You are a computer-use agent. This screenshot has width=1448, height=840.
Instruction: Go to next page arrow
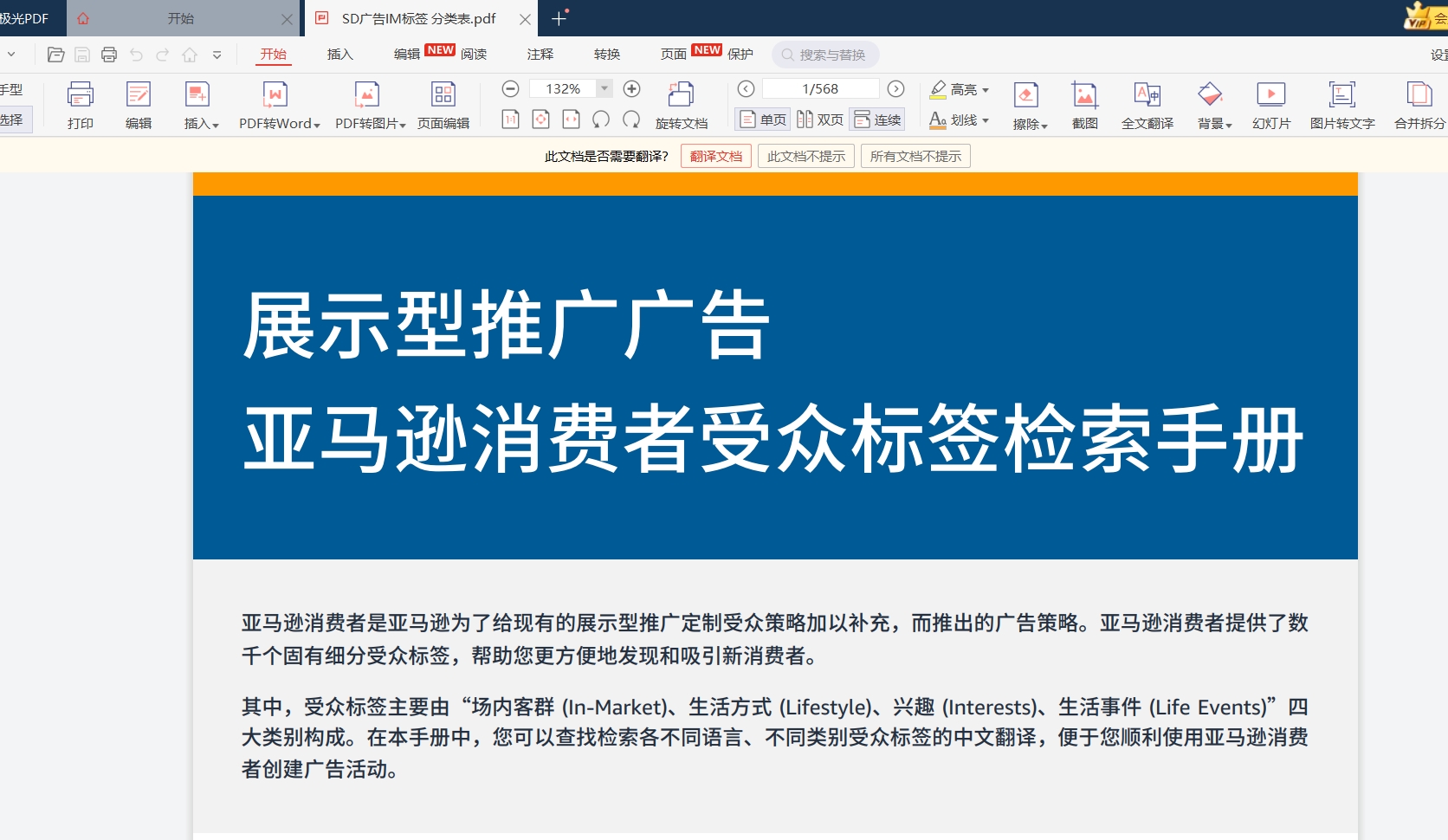[896, 88]
